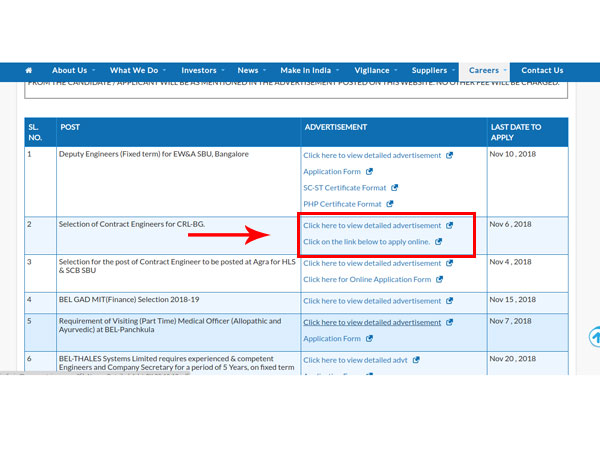
Task: Select 'Selection of Contract Engineers for CRL-BG' text
Action: click(132, 224)
